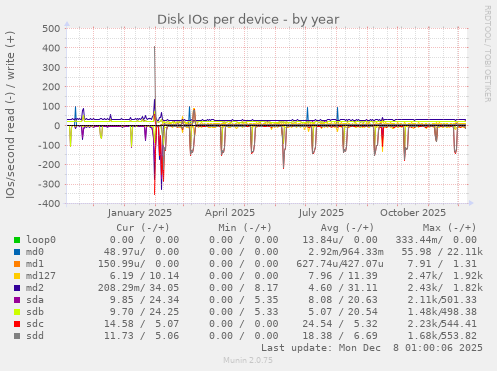Click the chart title 'Disk IOs per device - by year'

pyautogui.click(x=248, y=20)
